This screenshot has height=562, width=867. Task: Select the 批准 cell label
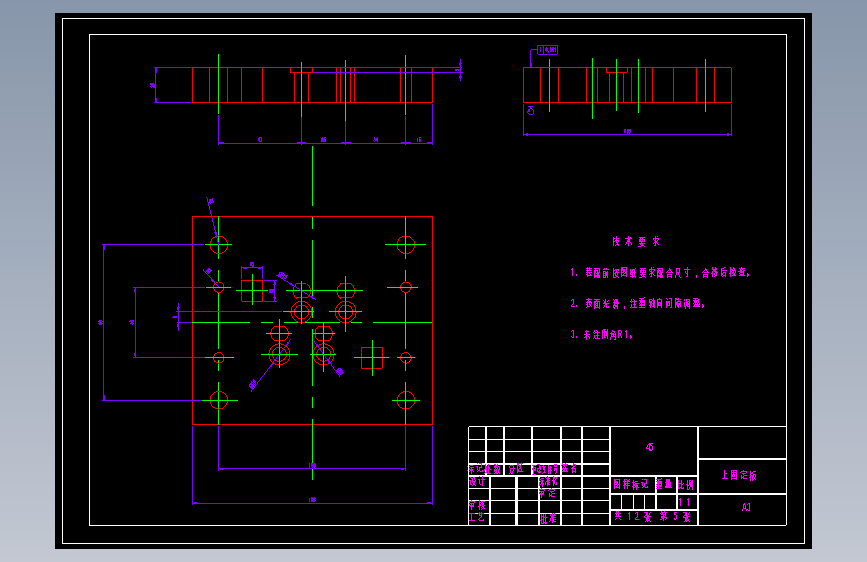pos(549,519)
